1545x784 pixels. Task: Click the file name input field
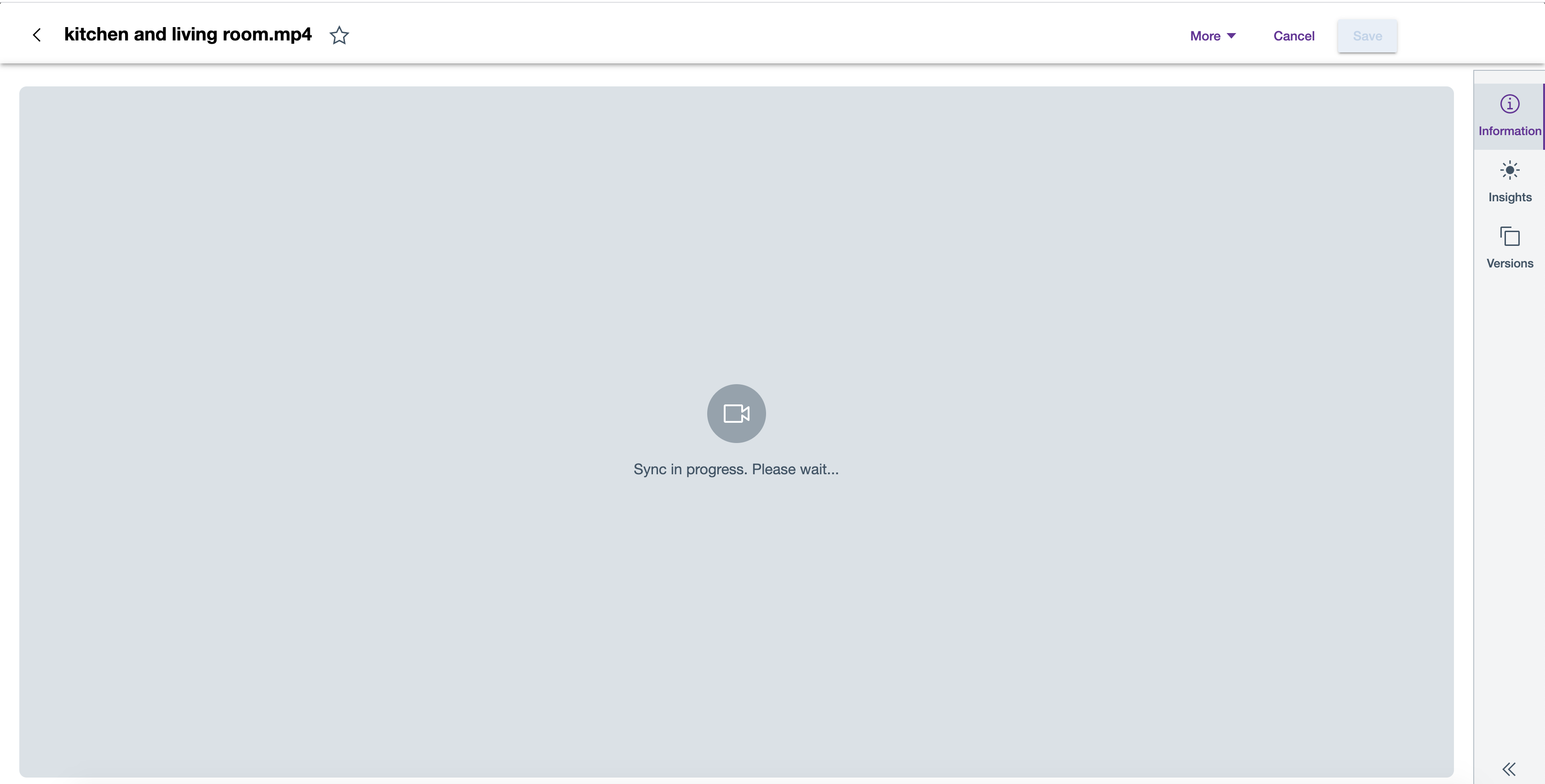(188, 35)
